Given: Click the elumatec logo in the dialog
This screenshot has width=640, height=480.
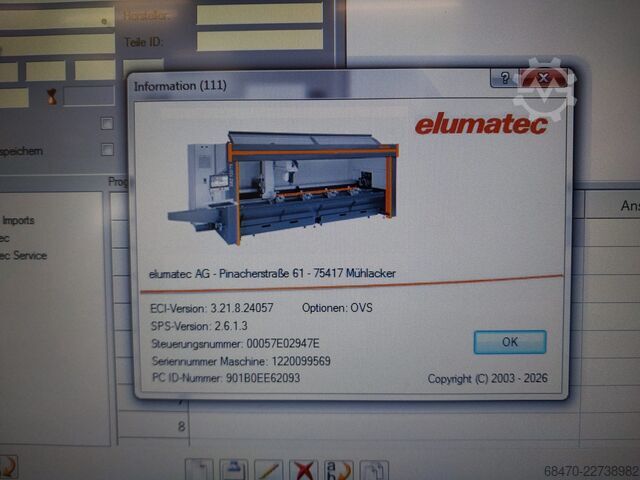Looking at the screenshot, I should click(x=481, y=124).
